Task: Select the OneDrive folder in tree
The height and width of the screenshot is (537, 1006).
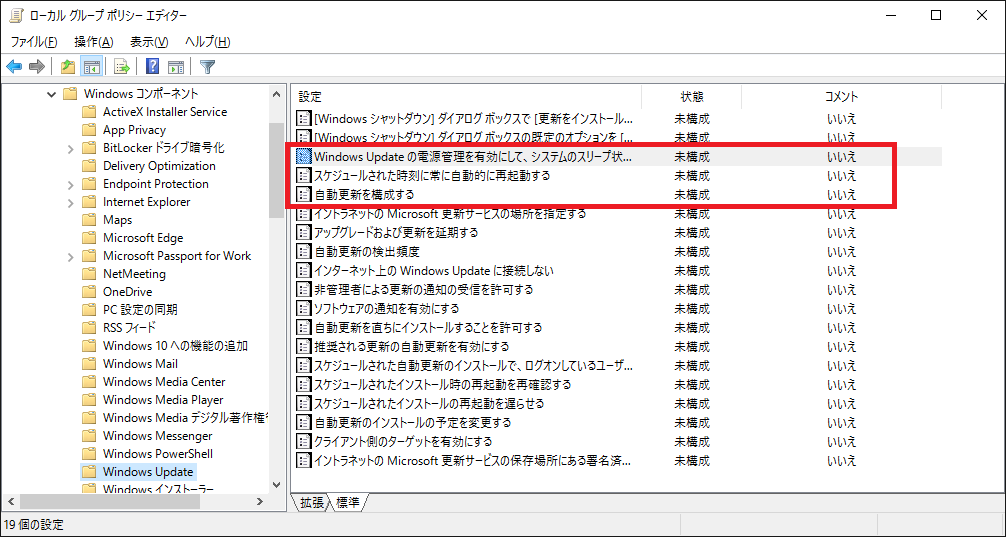Action: 126,292
